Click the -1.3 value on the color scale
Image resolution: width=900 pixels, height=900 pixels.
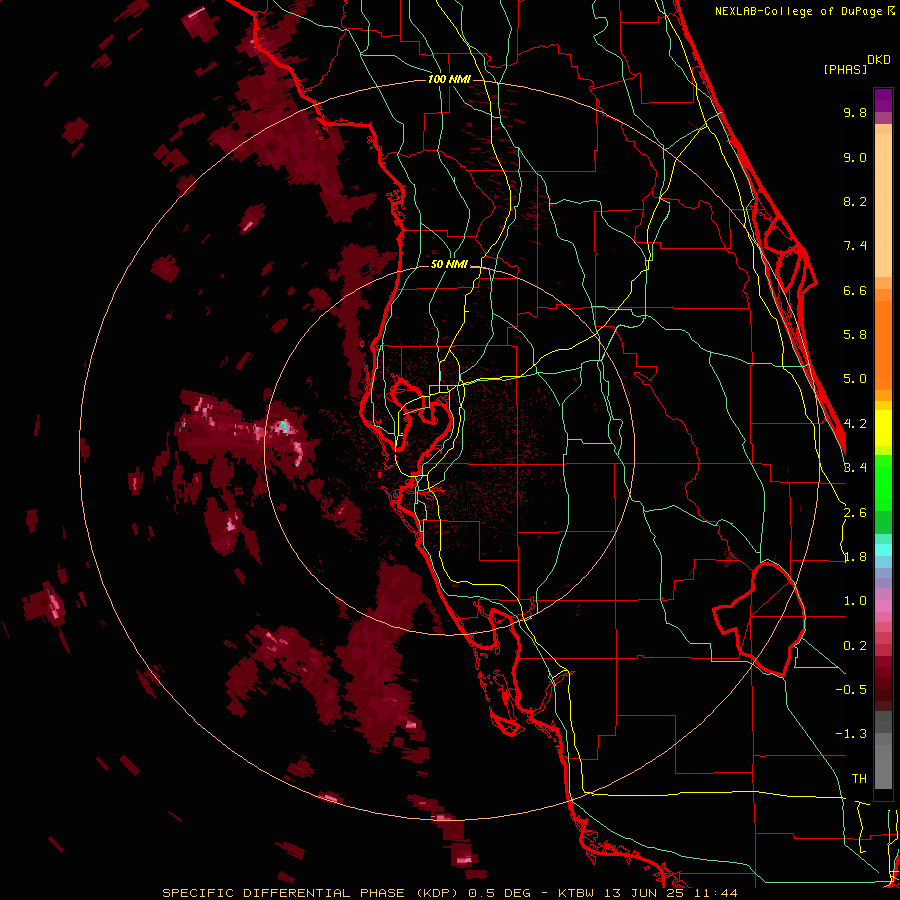coord(851,734)
